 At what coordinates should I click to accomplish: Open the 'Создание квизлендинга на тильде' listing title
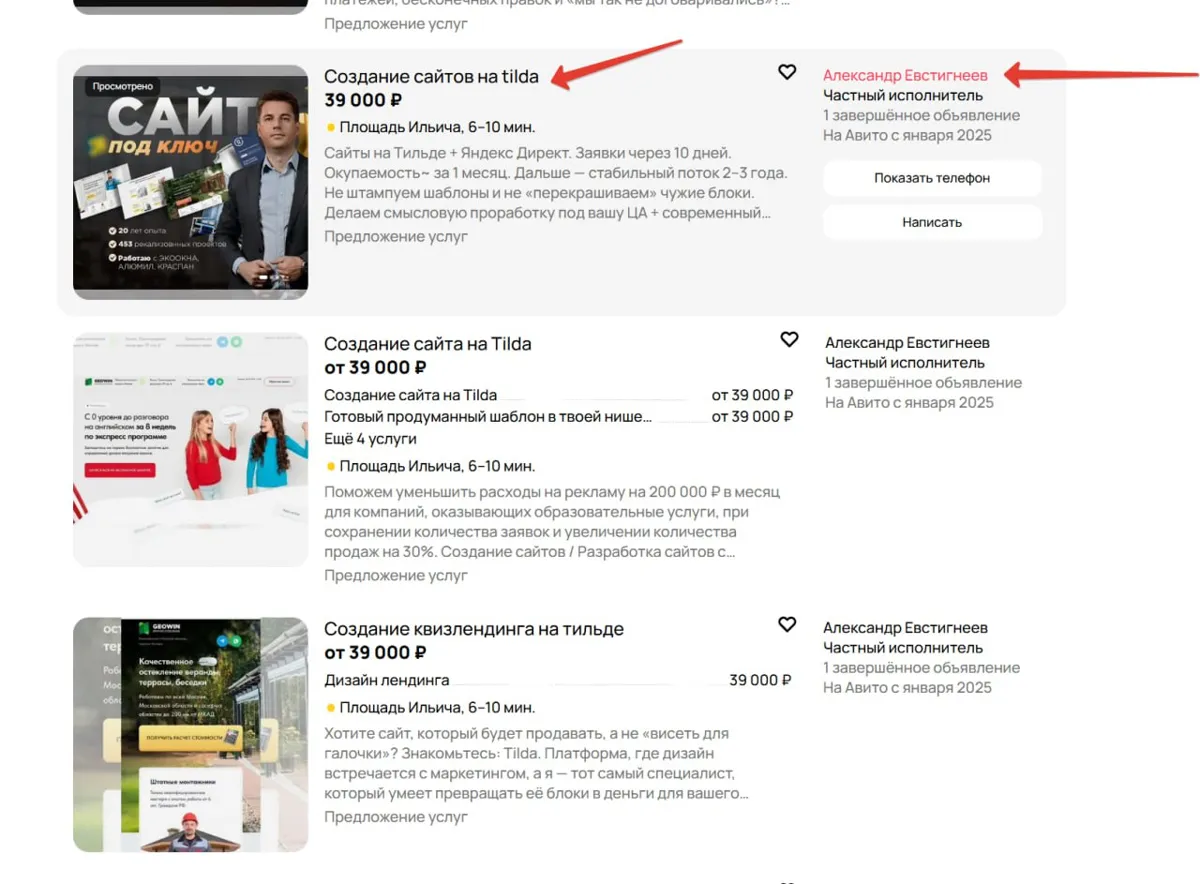pos(474,629)
